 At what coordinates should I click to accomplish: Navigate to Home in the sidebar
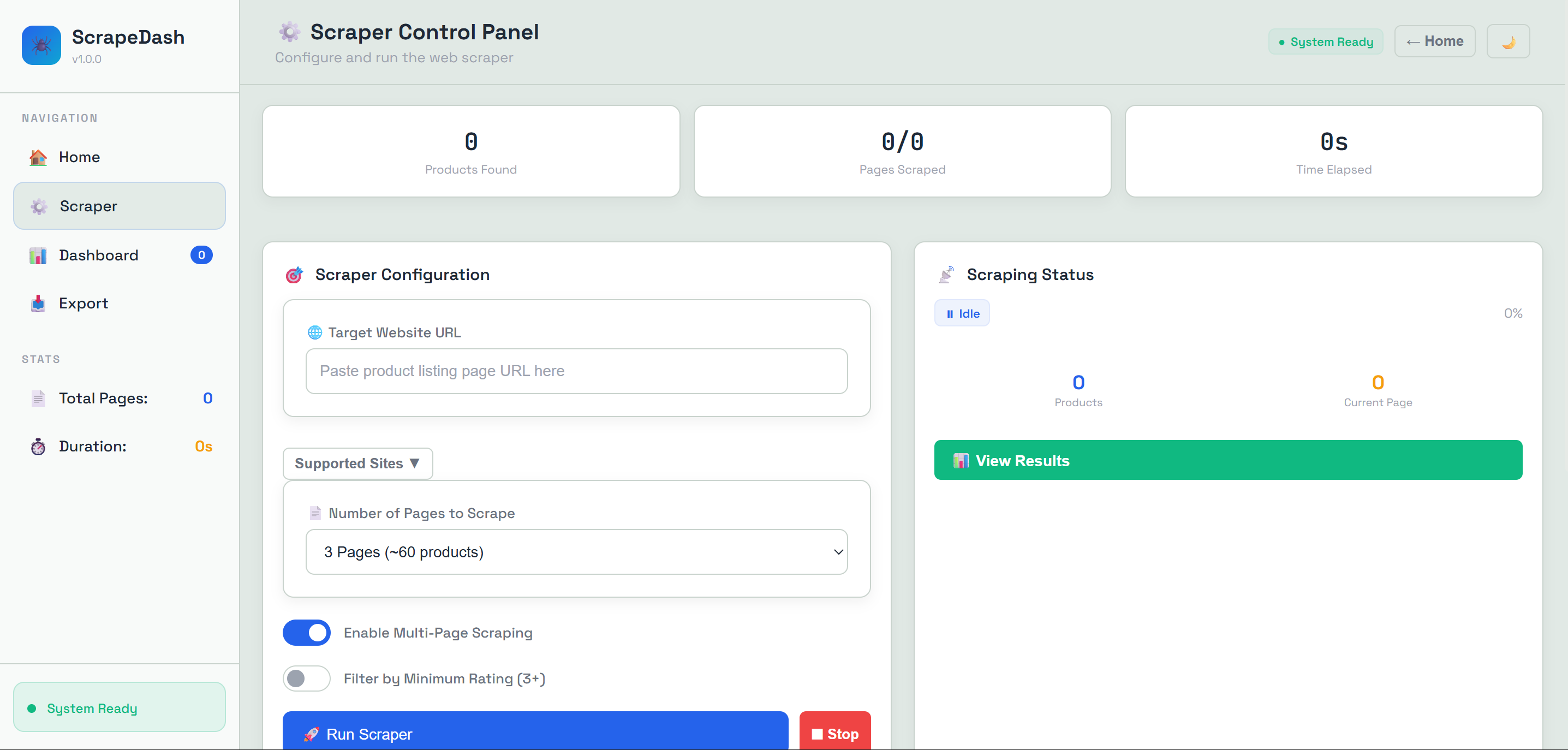point(79,157)
